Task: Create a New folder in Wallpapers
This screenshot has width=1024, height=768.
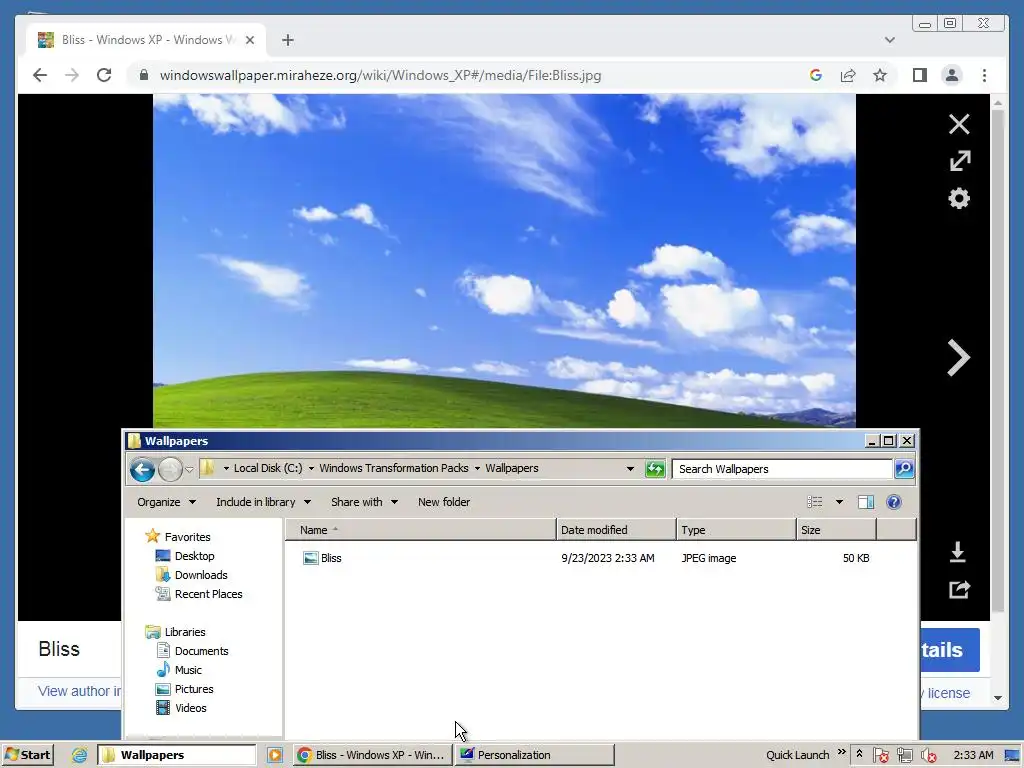Action: click(443, 502)
